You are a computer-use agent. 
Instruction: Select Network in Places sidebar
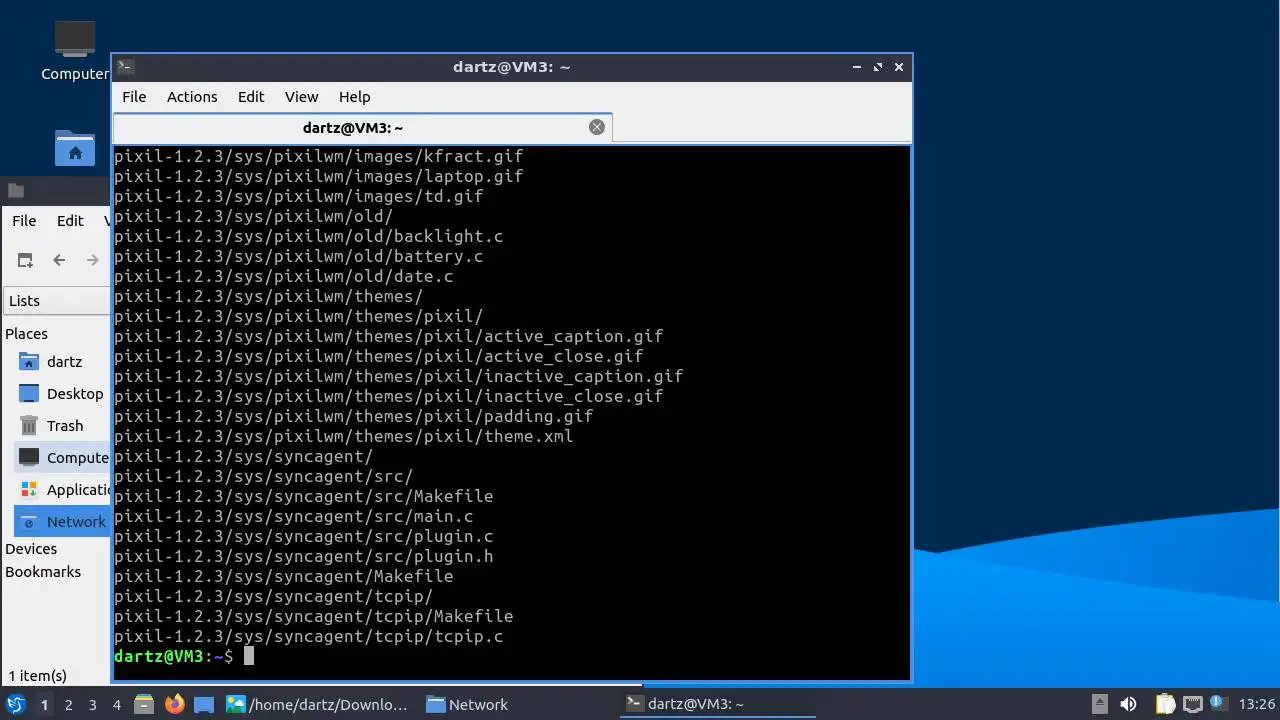coord(62,522)
